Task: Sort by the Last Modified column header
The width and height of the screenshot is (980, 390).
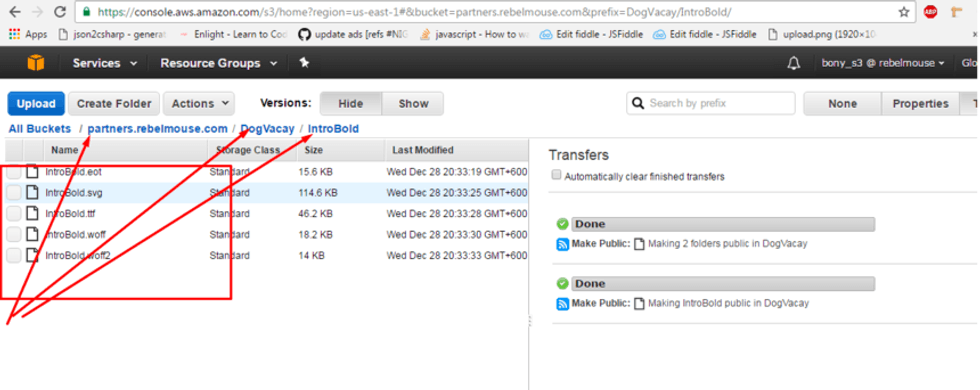Action: (x=456, y=150)
